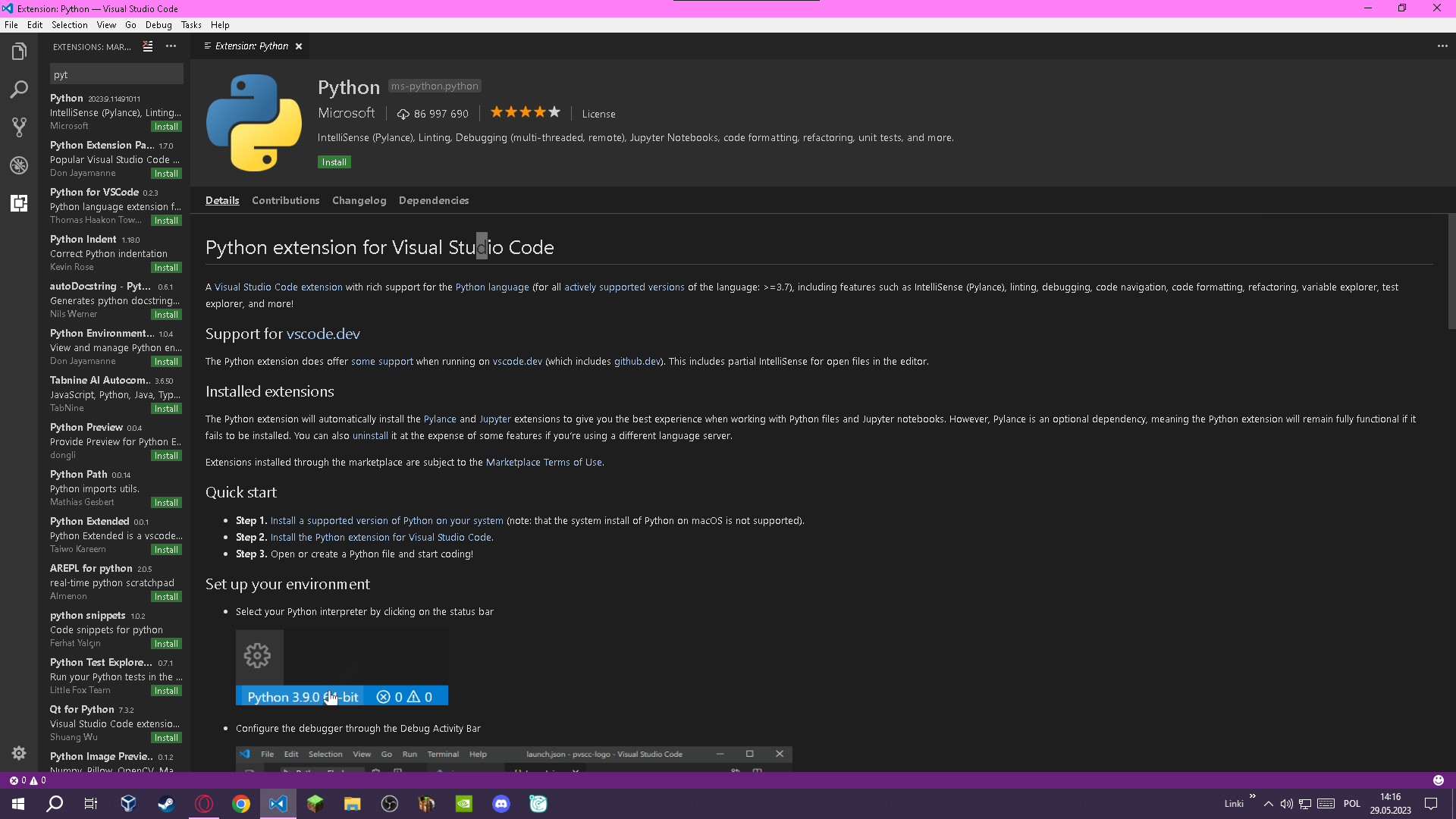Open the Help menu
Screen dimensions: 1456x819
pos(220,25)
